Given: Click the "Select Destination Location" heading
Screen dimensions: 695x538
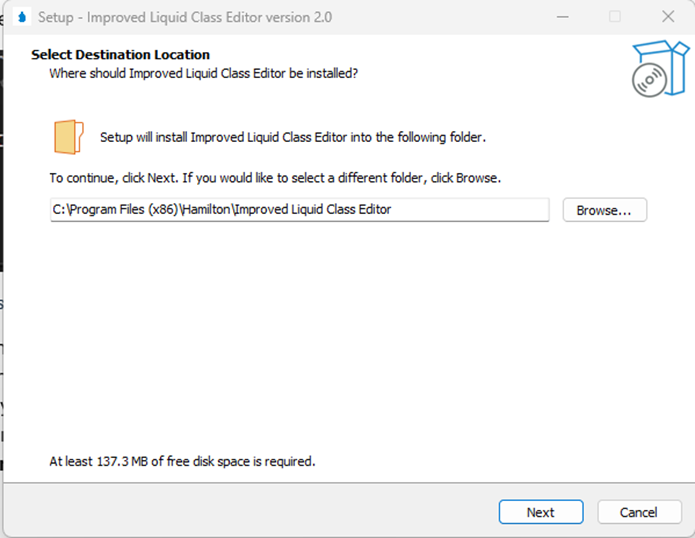Looking at the screenshot, I should click(x=121, y=55).
